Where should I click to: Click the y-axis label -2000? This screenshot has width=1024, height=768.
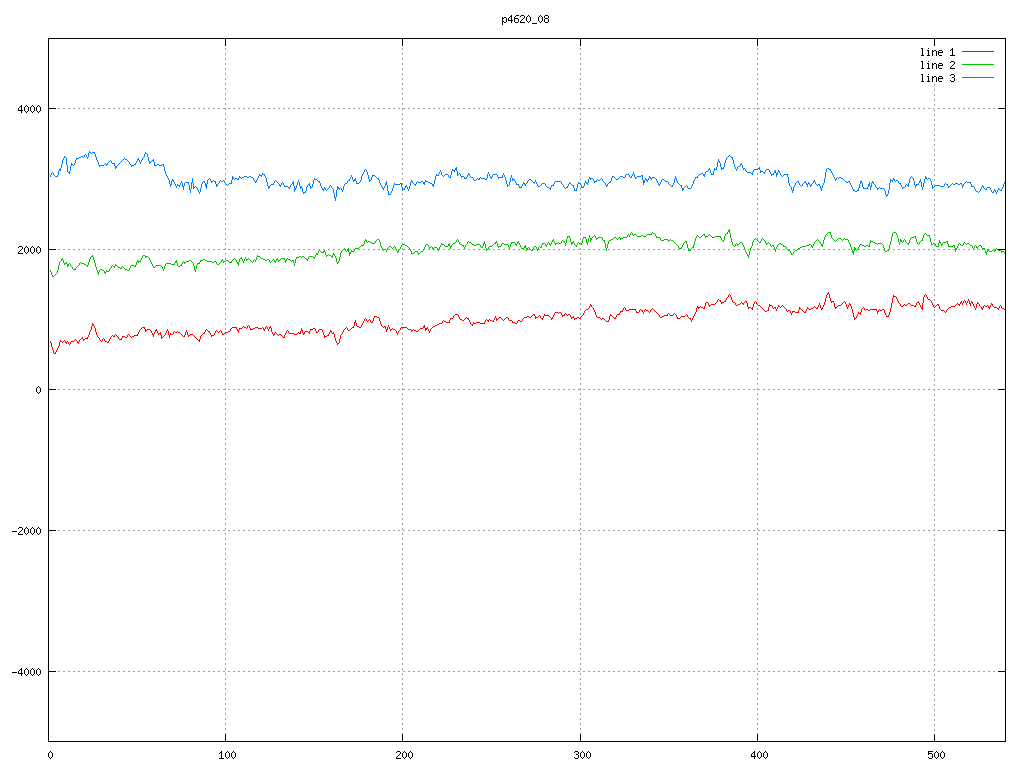[x=27, y=531]
